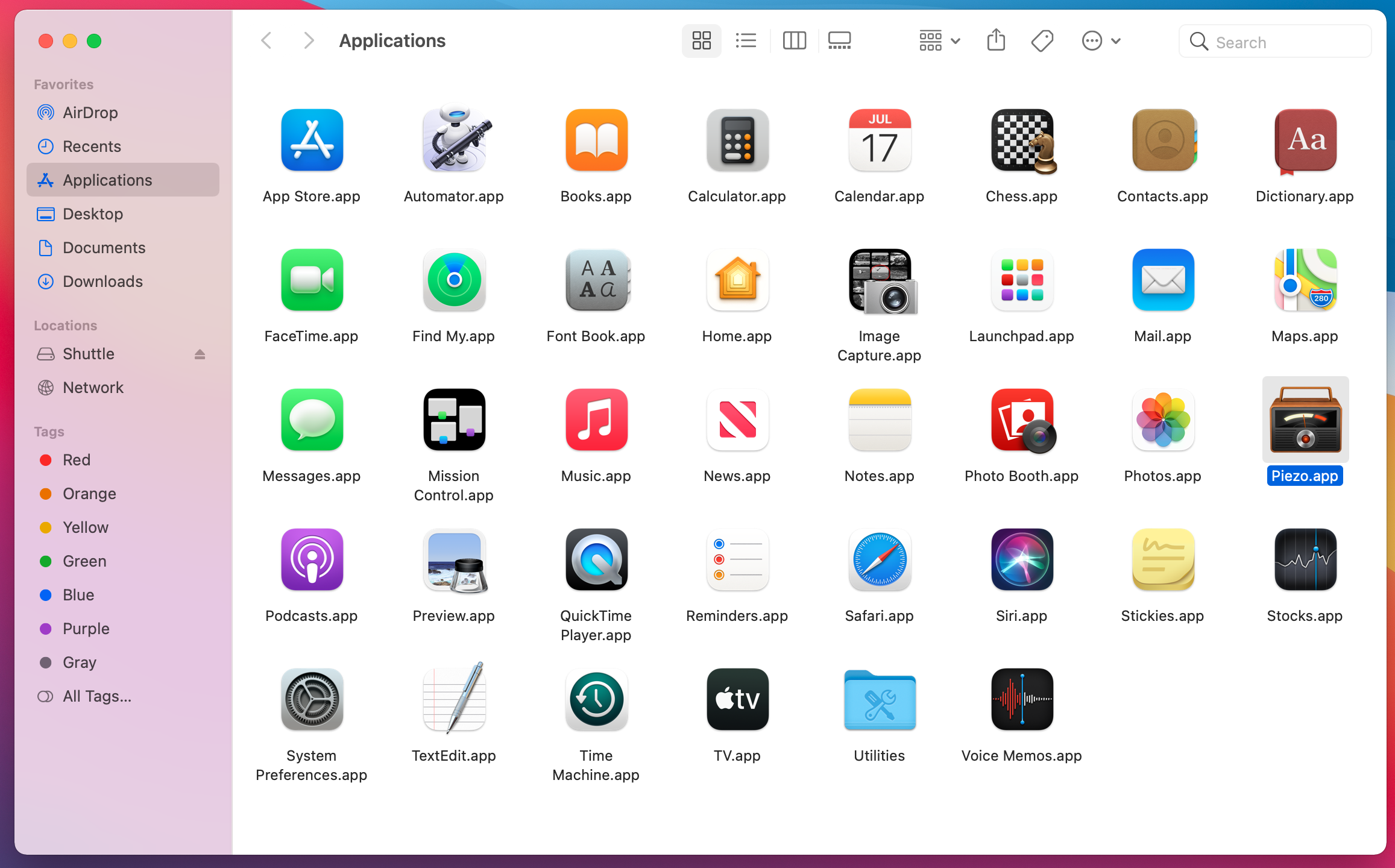The width and height of the screenshot is (1395, 868).
Task: Select the Launchpad.app icon
Action: tap(1022, 280)
